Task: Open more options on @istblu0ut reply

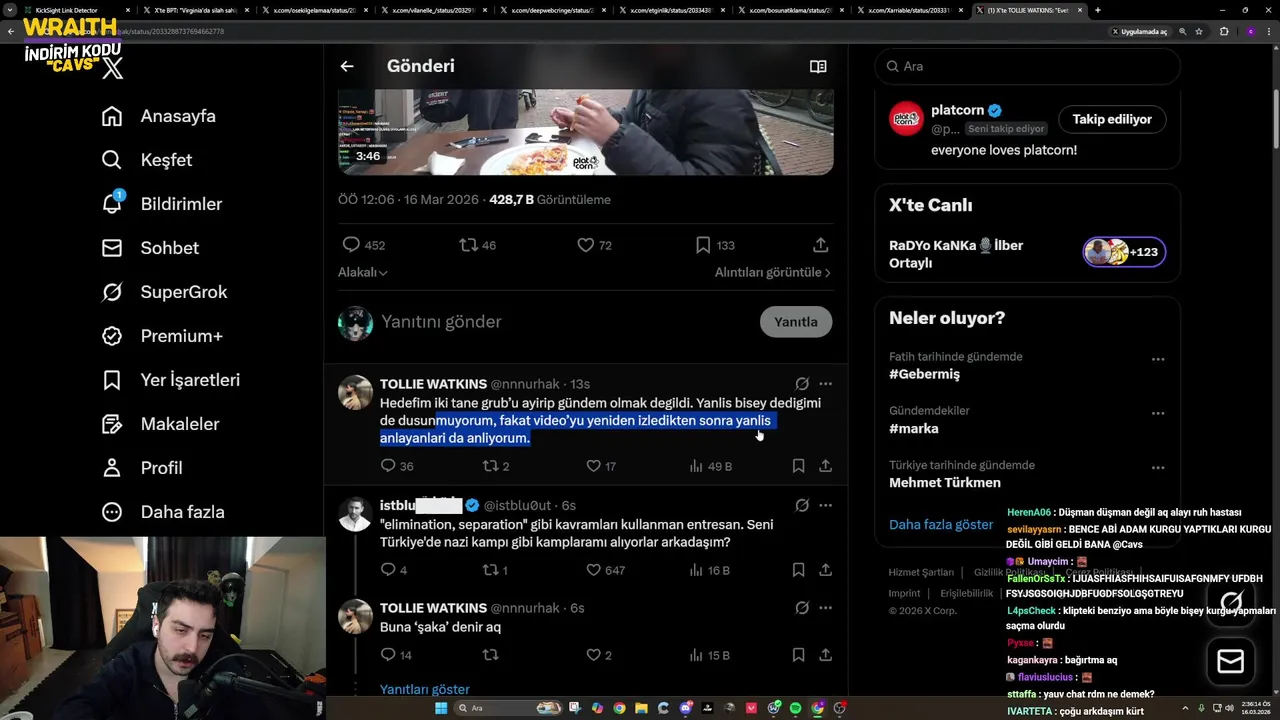Action: click(825, 506)
